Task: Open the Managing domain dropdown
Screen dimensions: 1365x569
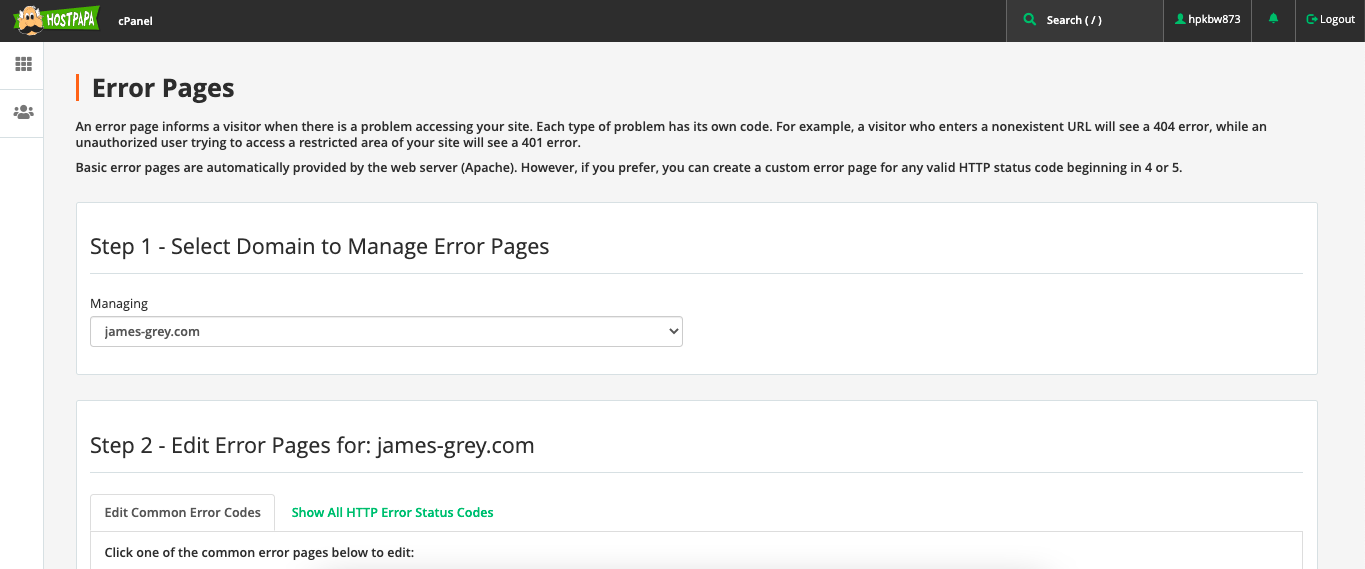Action: coord(386,332)
